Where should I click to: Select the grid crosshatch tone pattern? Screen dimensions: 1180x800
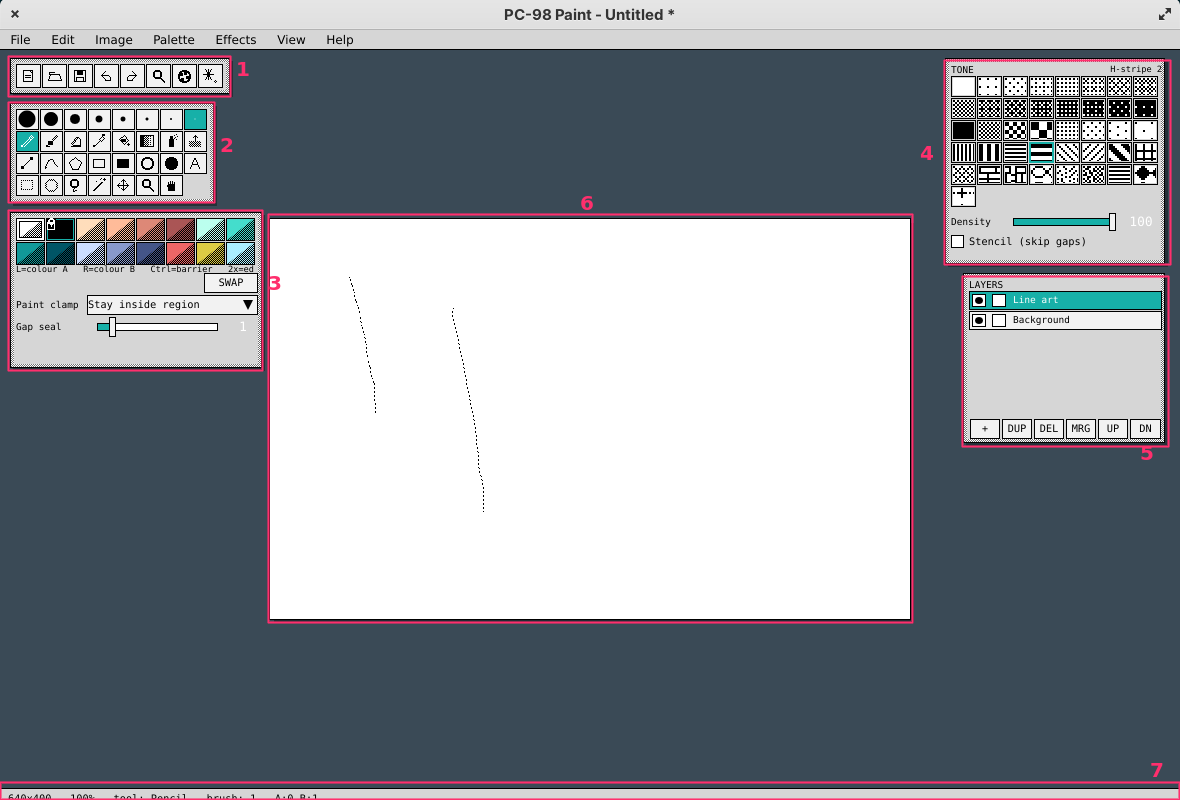[x=1145, y=153]
